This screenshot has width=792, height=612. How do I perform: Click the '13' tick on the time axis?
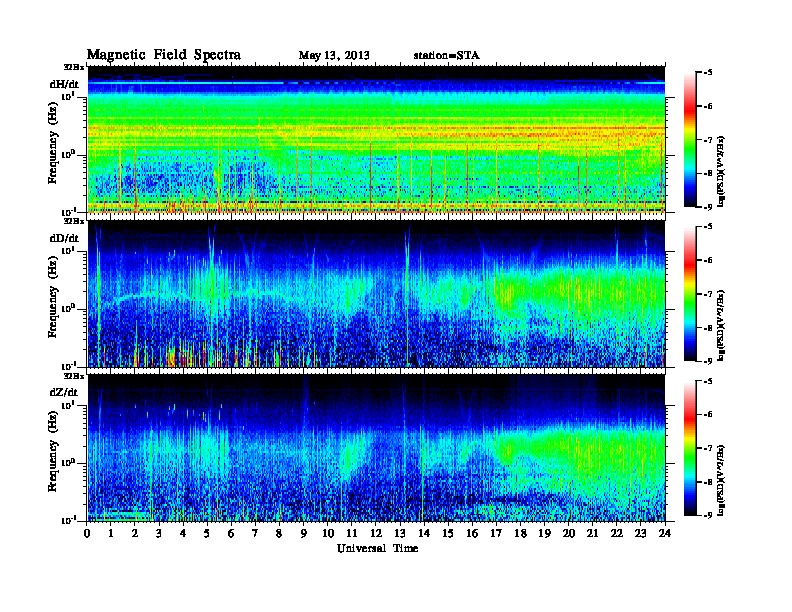pyautogui.click(x=400, y=534)
